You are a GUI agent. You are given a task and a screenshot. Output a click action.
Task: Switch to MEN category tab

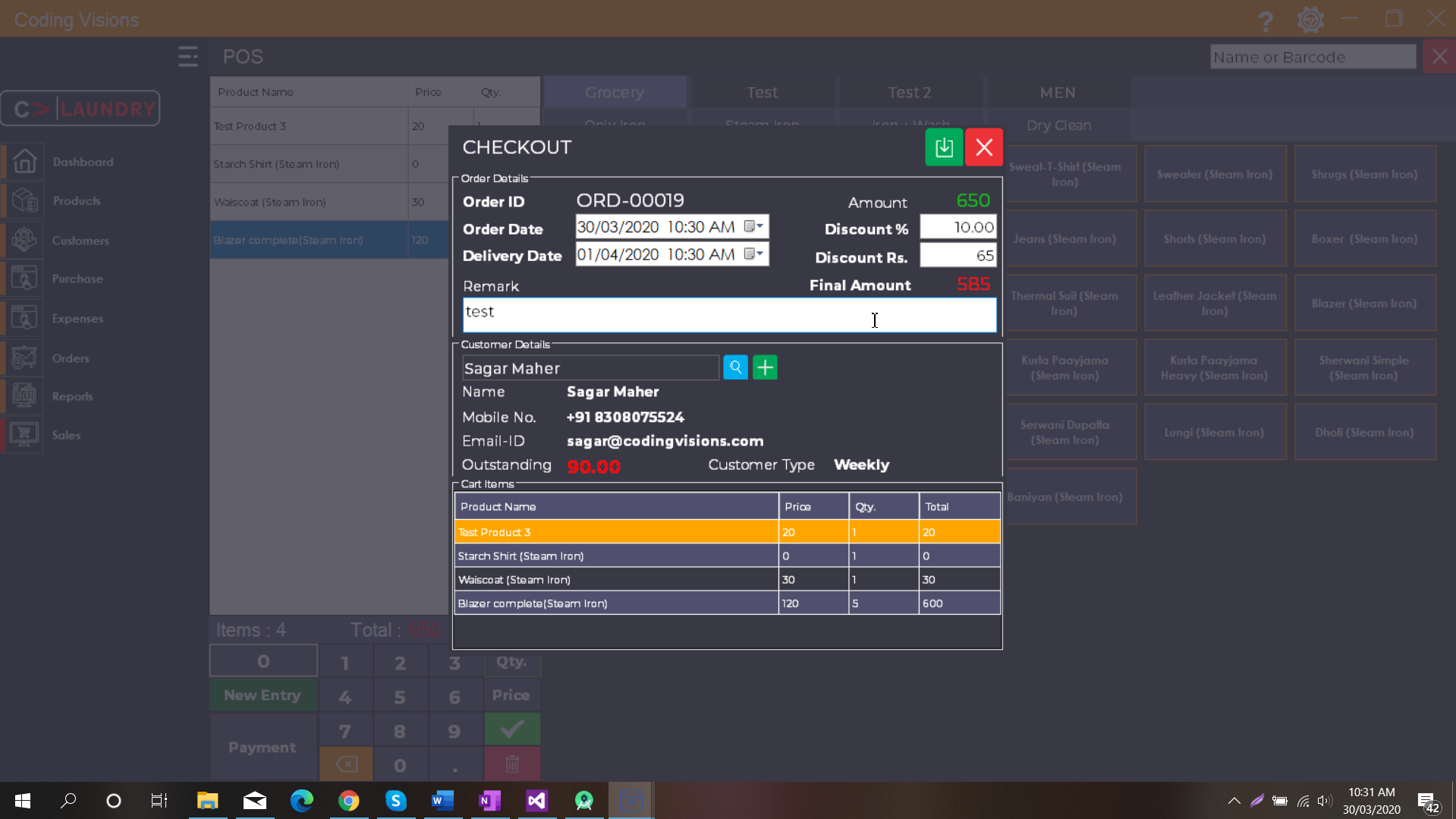pos(1058,92)
